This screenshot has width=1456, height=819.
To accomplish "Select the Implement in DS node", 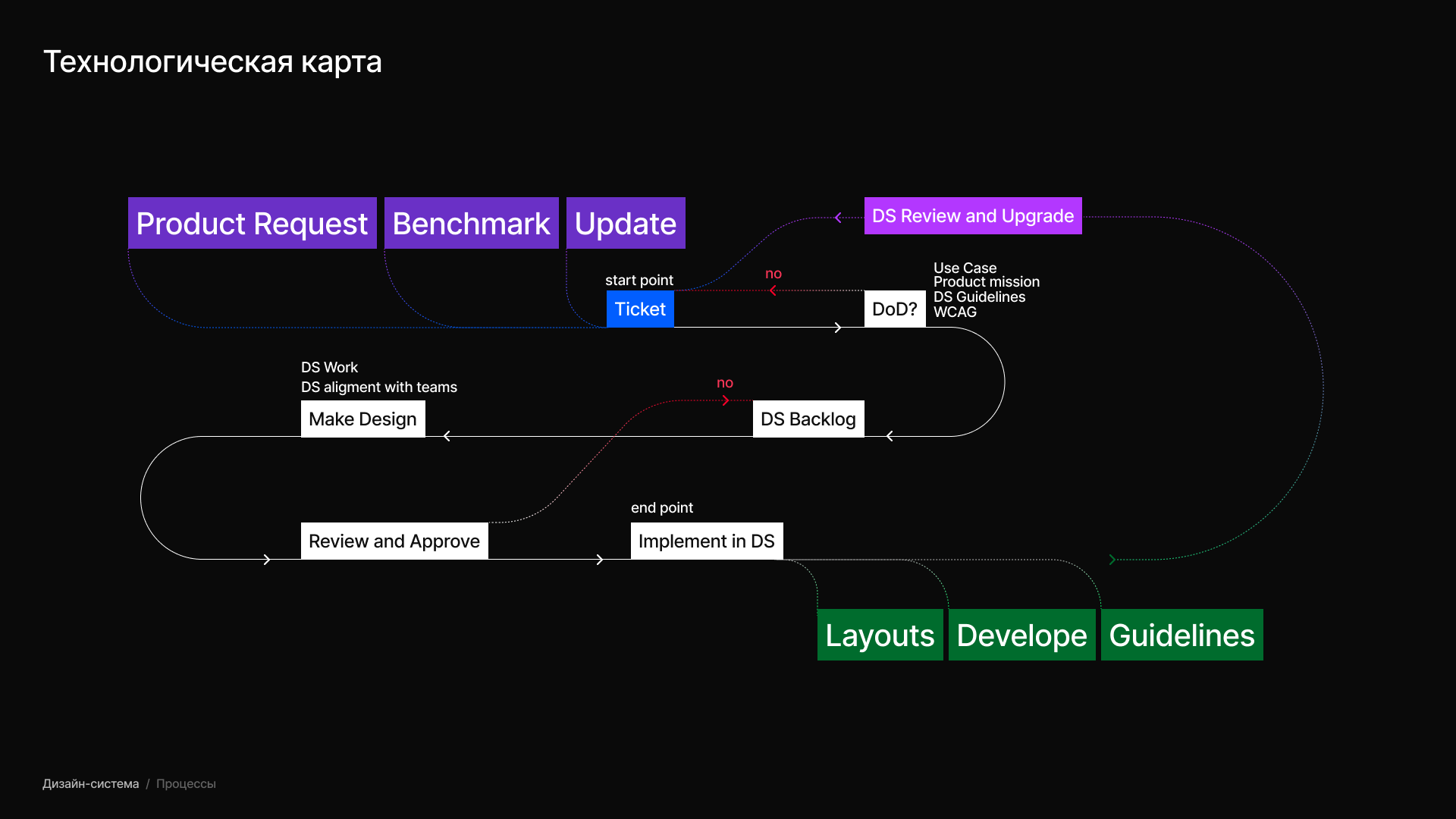I will 707,541.
